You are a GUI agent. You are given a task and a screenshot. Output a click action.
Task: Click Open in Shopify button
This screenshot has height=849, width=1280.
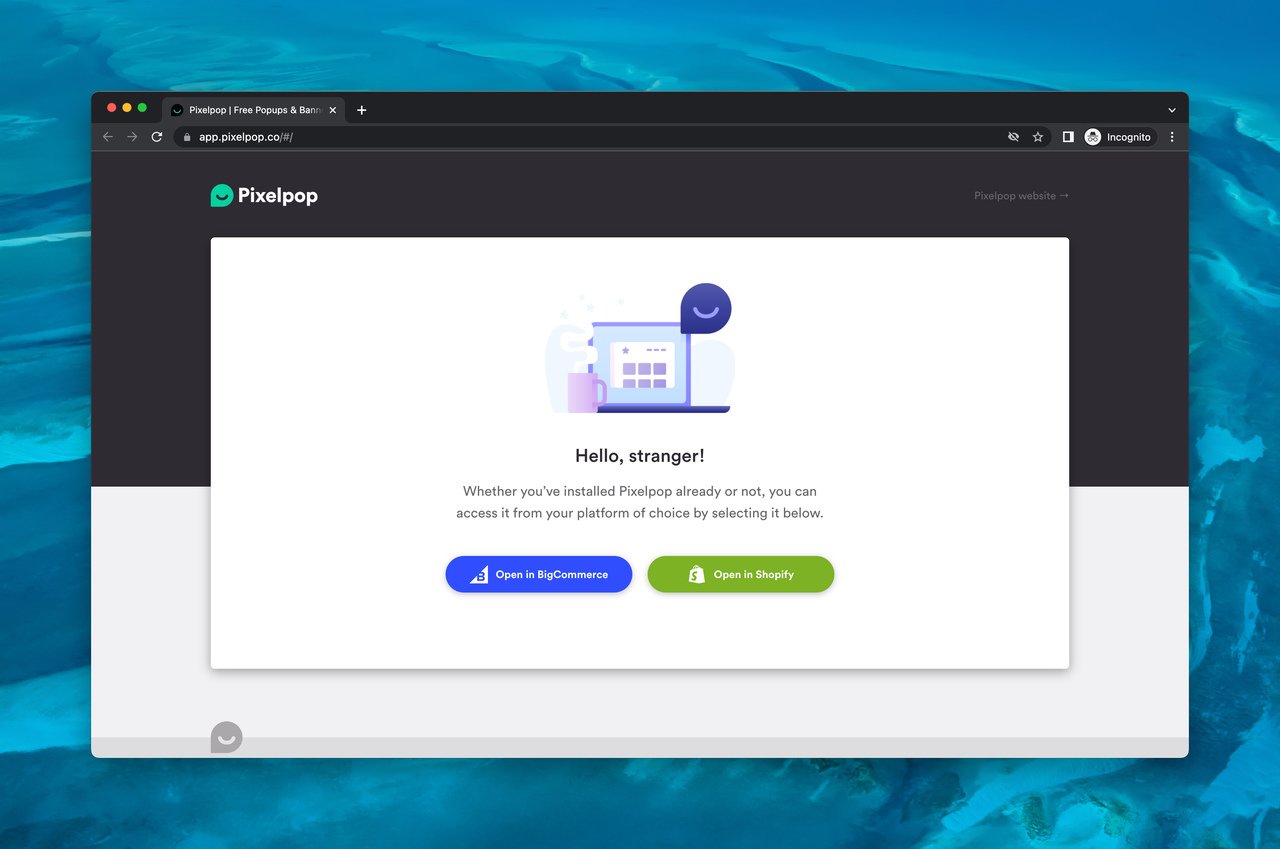[x=741, y=575]
